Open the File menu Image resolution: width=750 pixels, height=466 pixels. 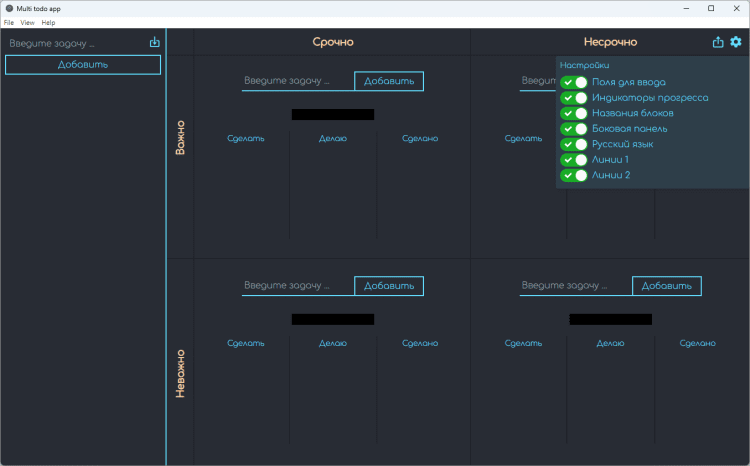pos(8,22)
